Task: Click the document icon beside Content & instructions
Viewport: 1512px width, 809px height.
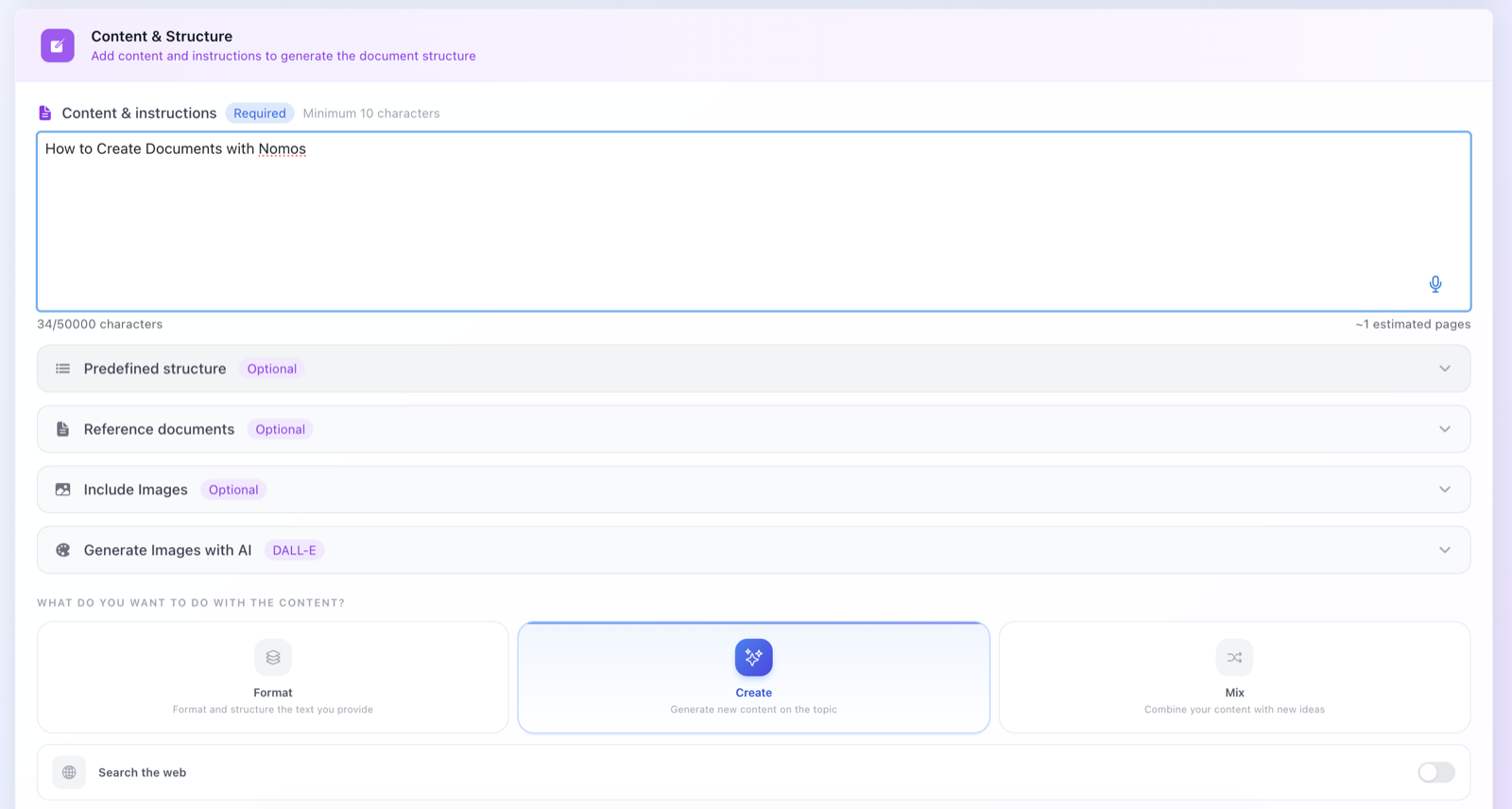Action: 44,113
